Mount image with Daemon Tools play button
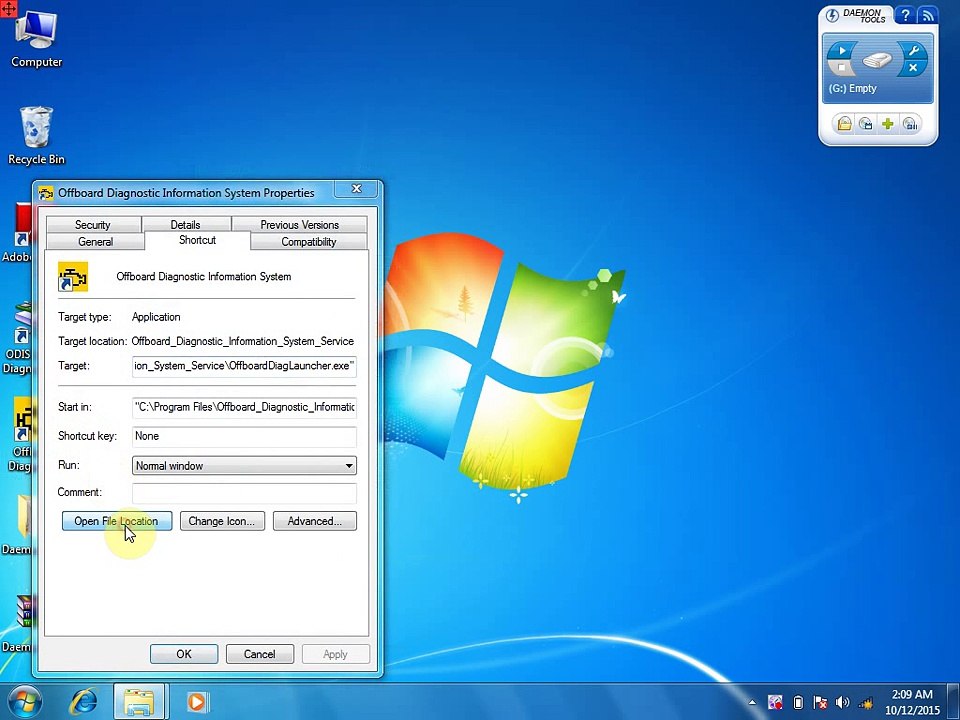Image resolution: width=960 pixels, height=720 pixels. coord(842,51)
